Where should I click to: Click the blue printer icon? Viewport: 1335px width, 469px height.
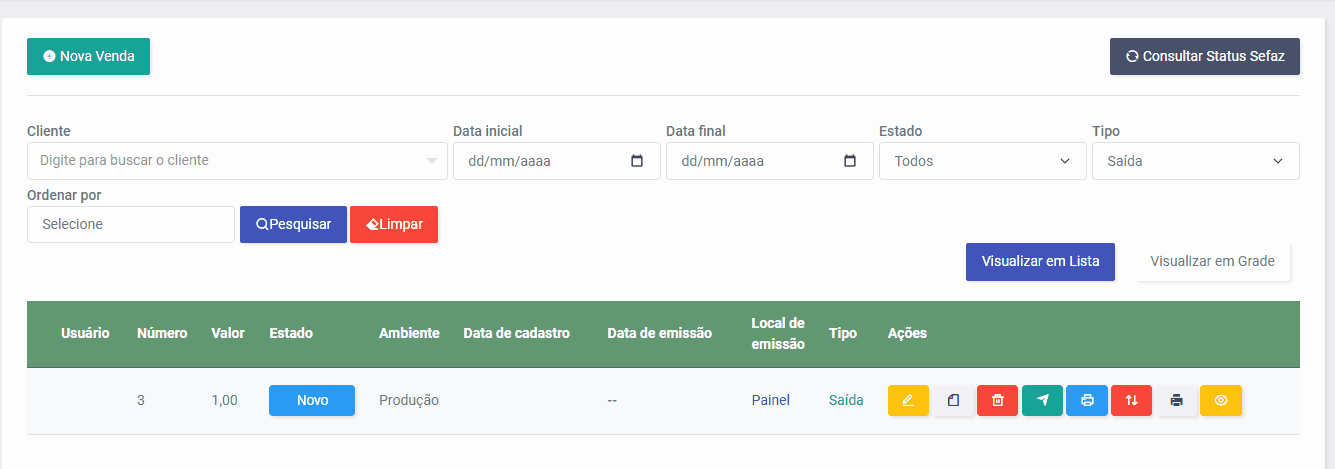point(1087,400)
